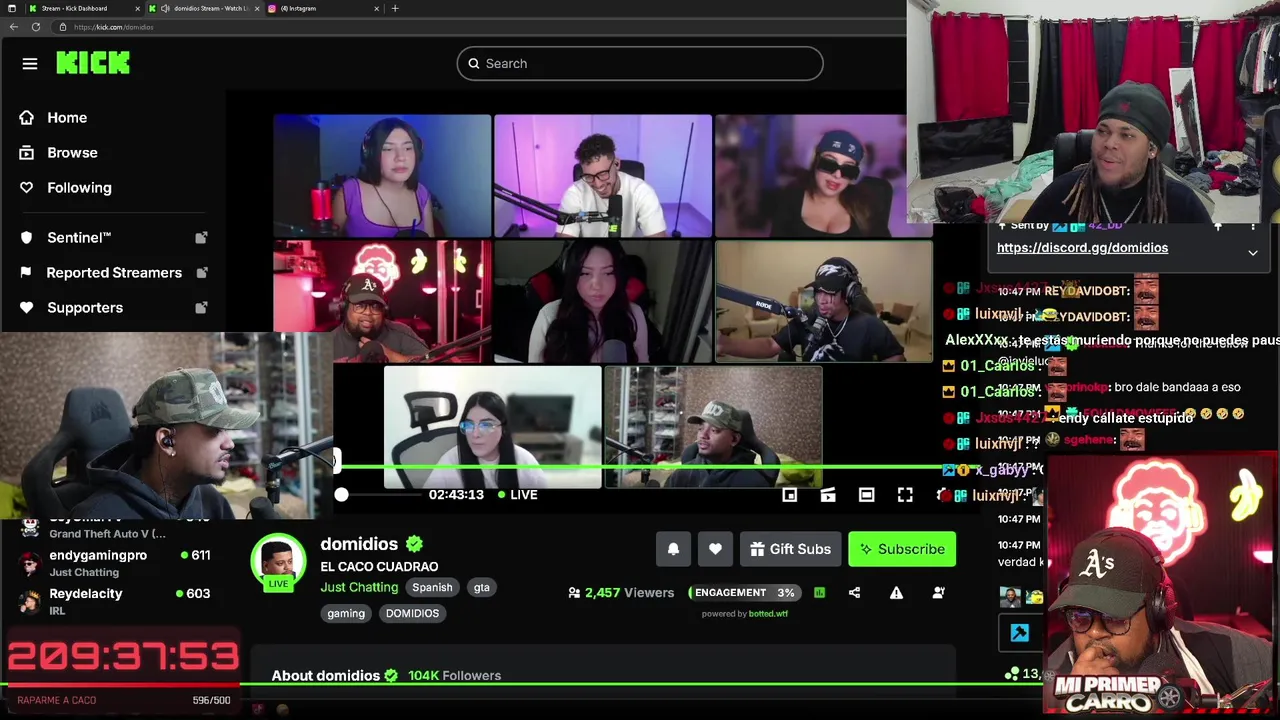This screenshot has height=720, width=1280.
Task: Click the search magnifier icon
Action: (x=474, y=64)
